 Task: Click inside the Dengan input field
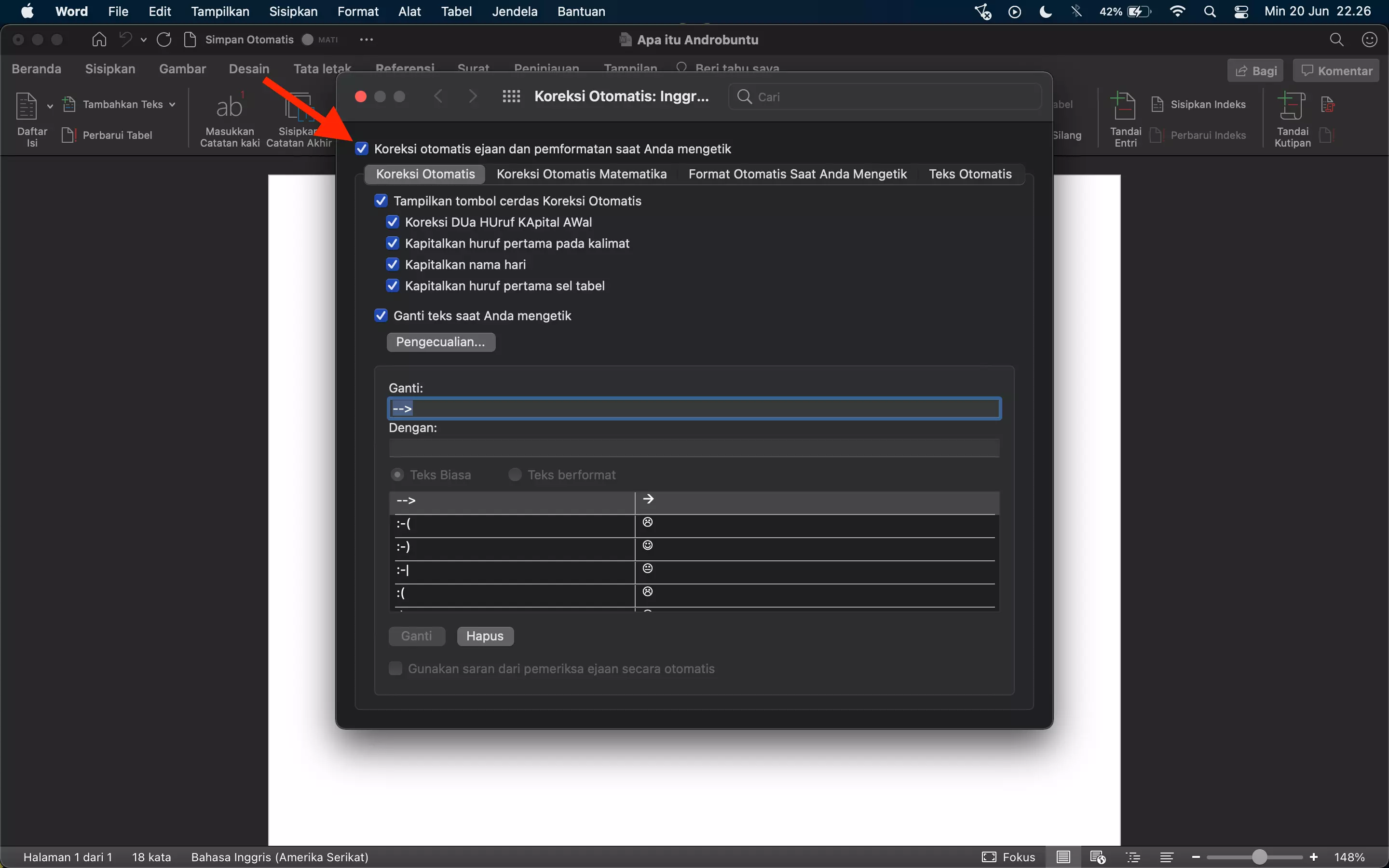694,448
